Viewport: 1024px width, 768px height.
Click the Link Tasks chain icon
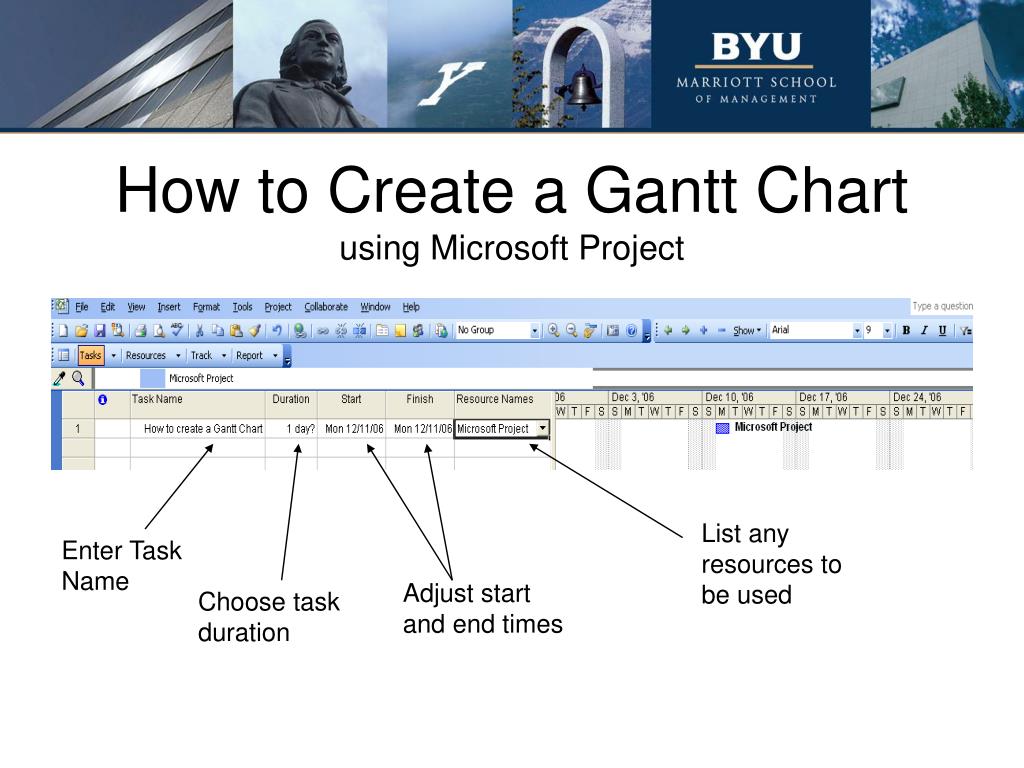(x=322, y=330)
